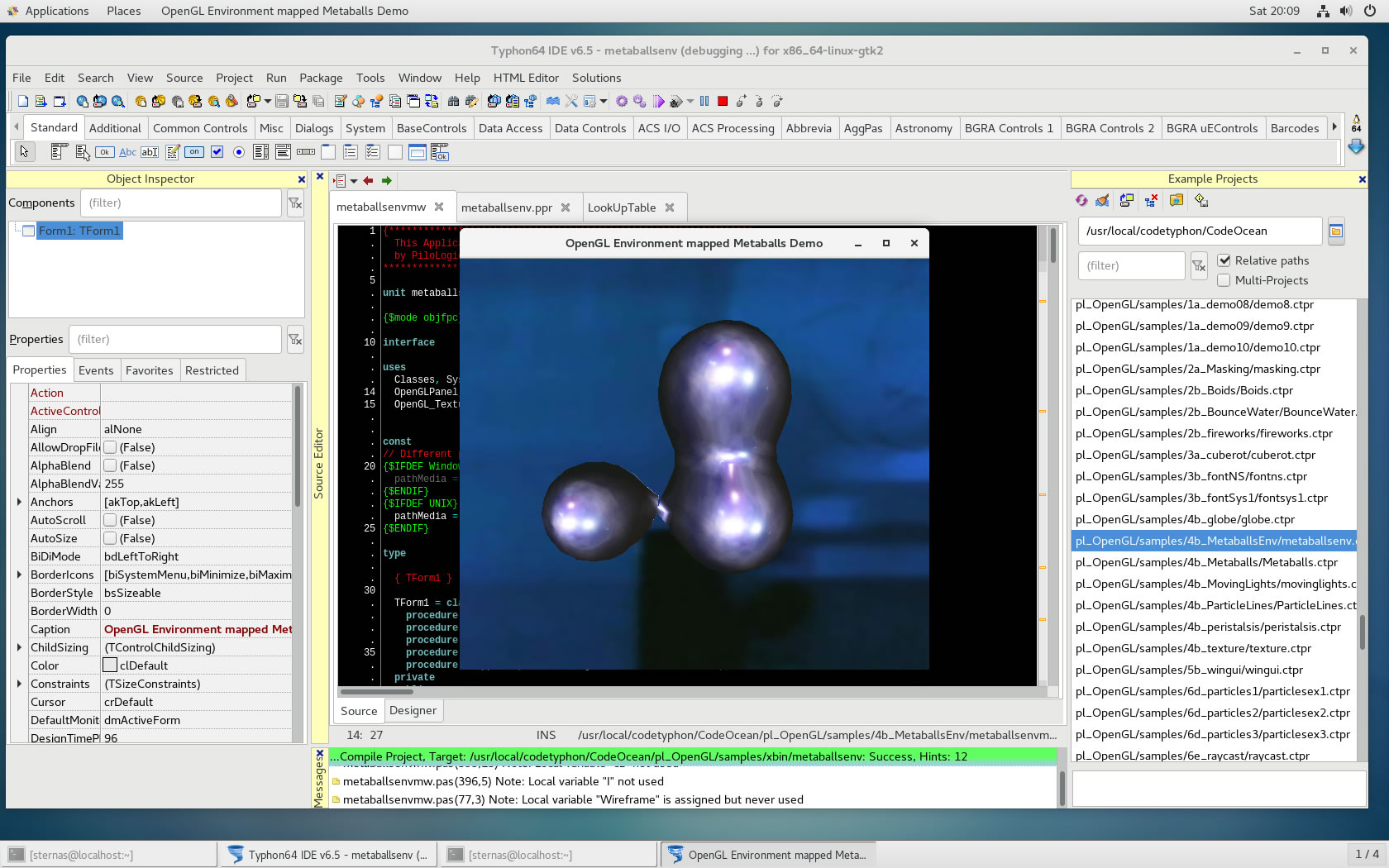1389x868 pixels.
Task: Expand the ChildSizing property
Action: point(19,647)
